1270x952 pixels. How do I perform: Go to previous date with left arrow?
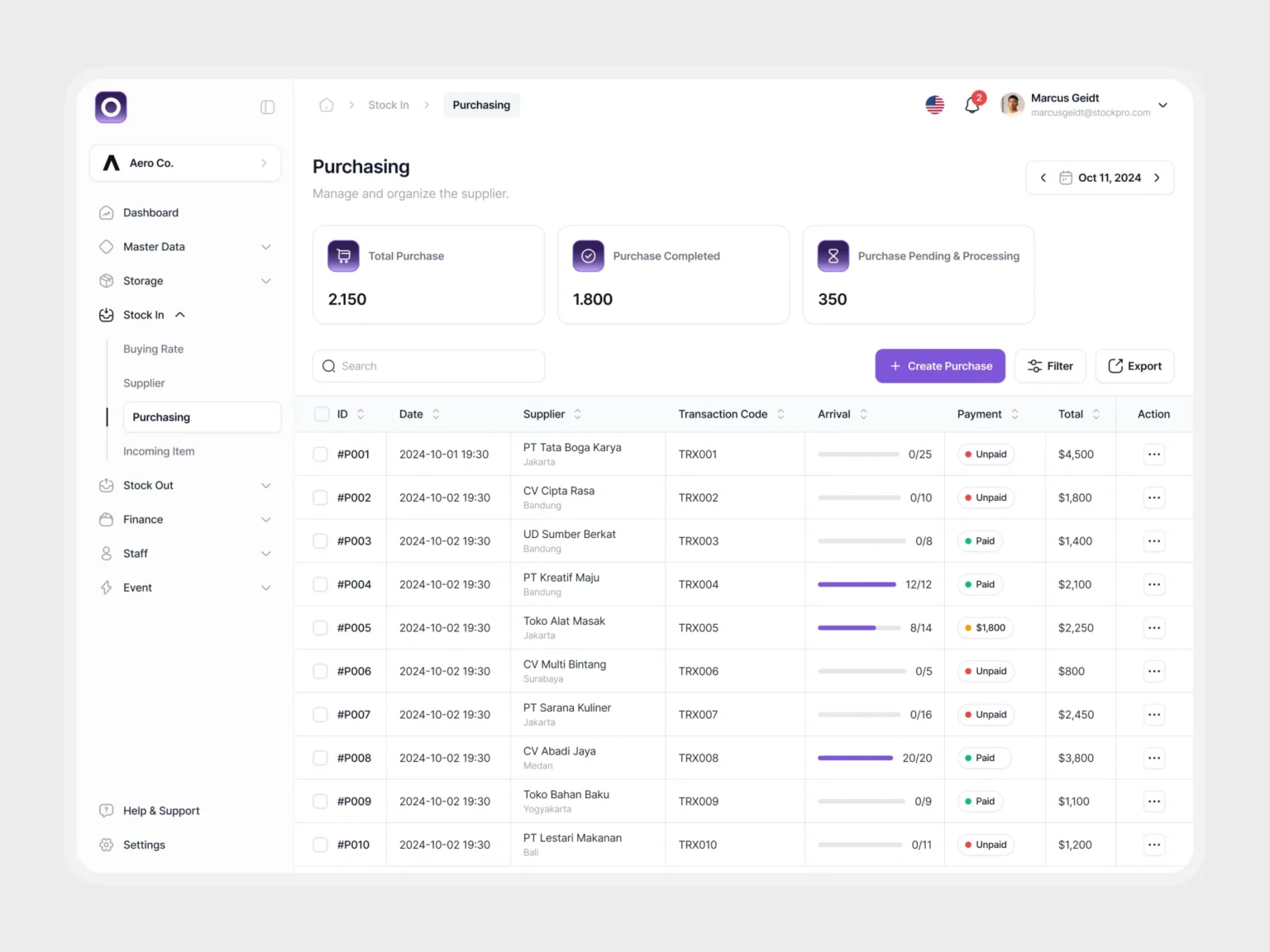(1043, 178)
